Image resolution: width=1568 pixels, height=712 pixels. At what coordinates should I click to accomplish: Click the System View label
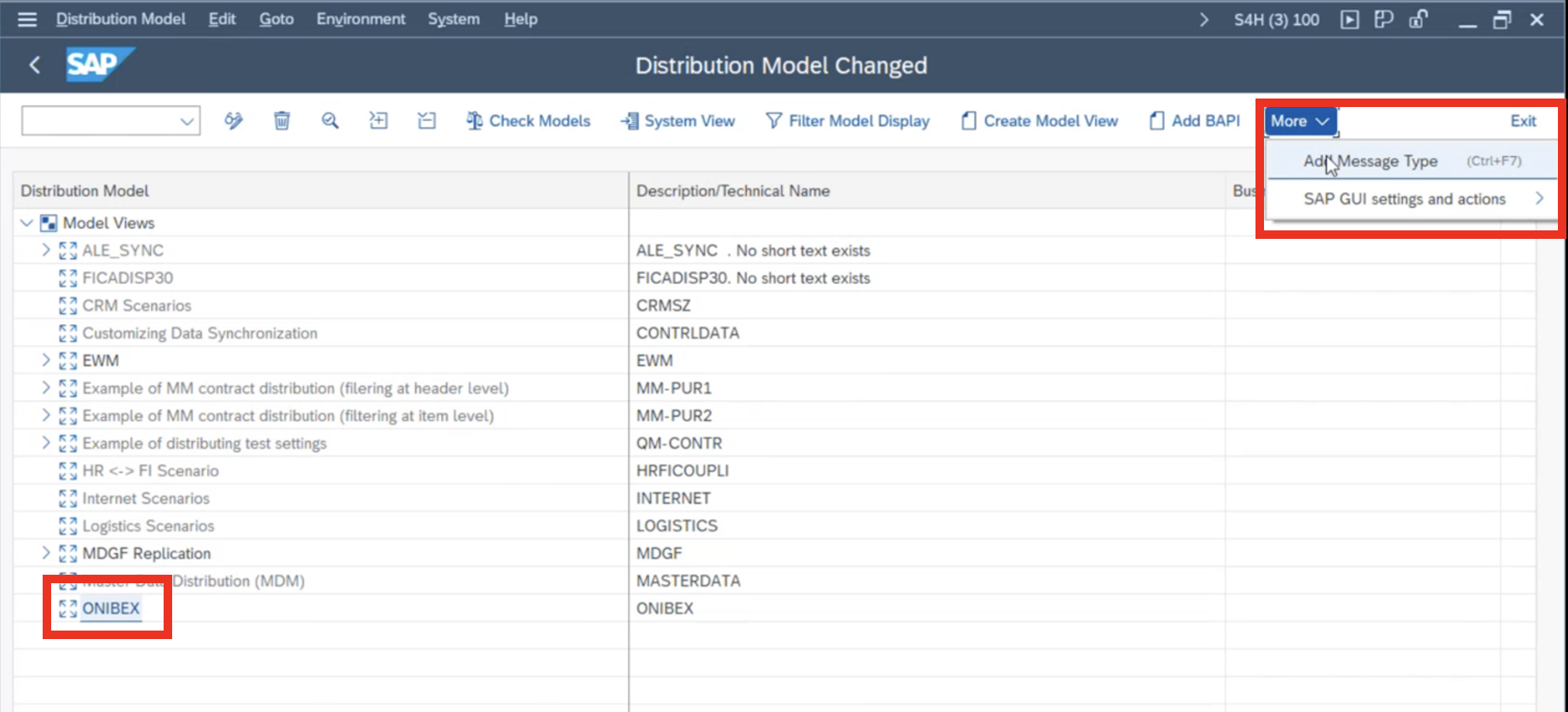tap(689, 121)
